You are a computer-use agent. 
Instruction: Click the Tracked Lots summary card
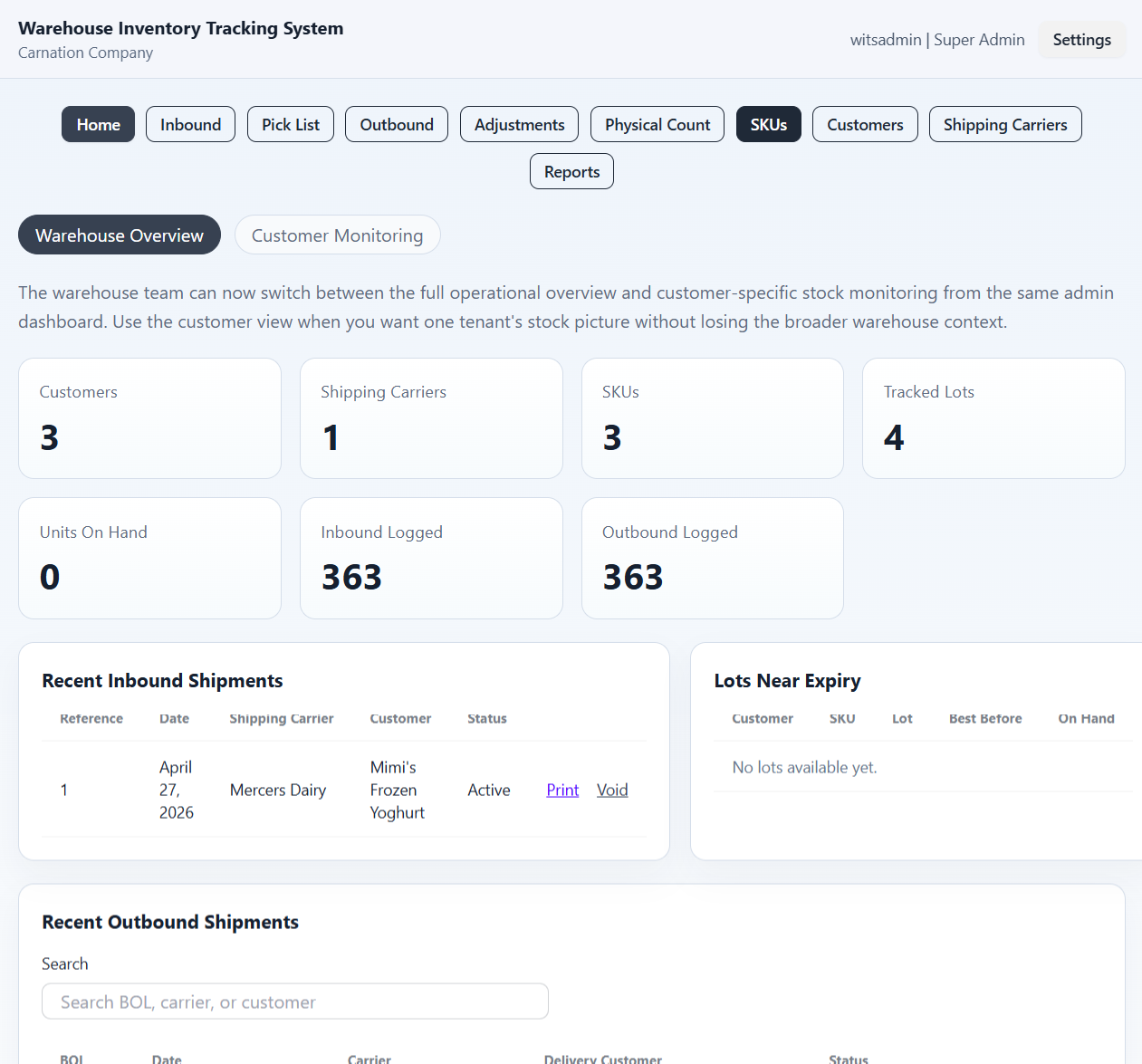point(993,418)
